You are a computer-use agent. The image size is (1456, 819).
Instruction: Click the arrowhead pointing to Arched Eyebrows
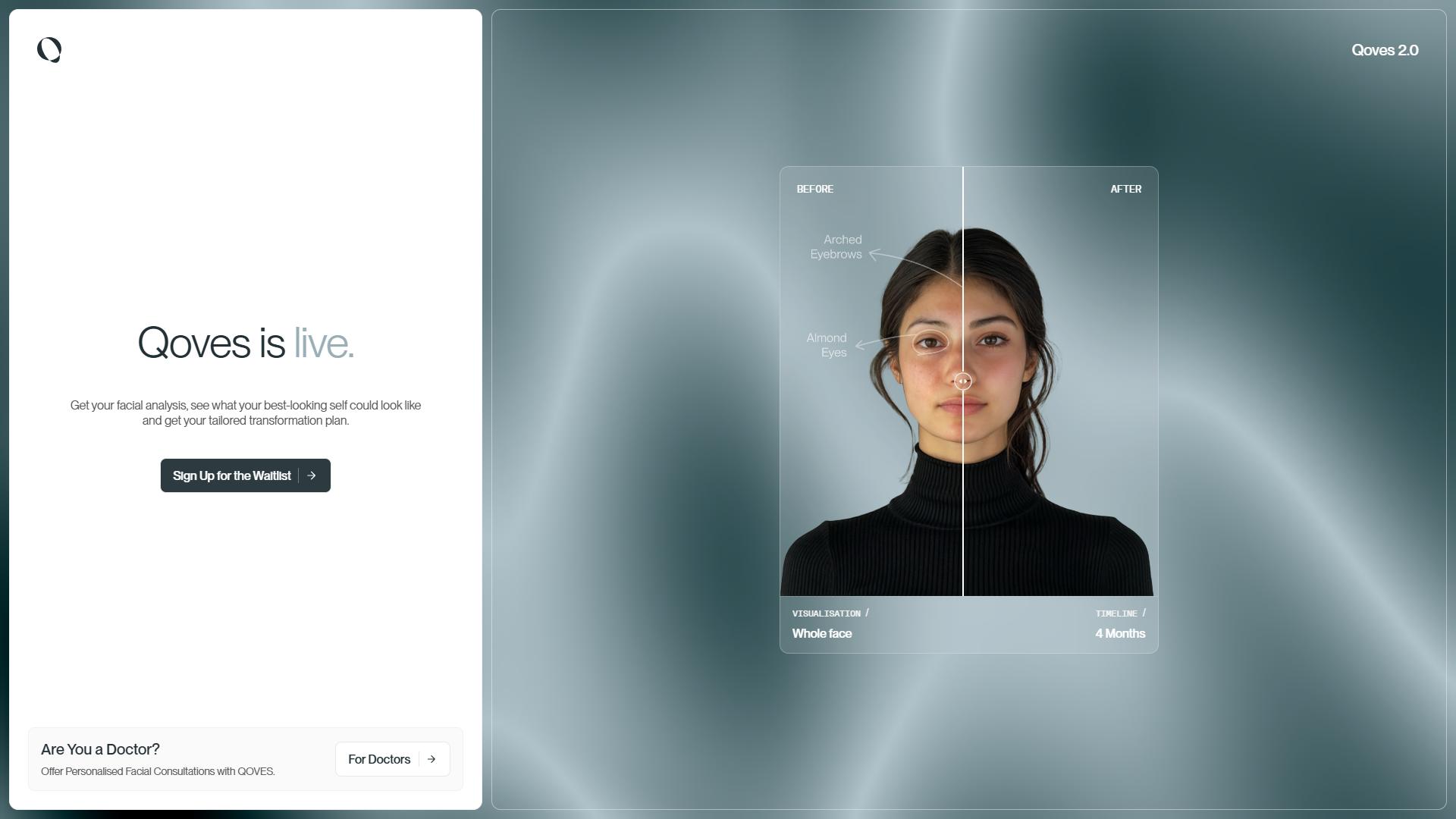tap(874, 255)
